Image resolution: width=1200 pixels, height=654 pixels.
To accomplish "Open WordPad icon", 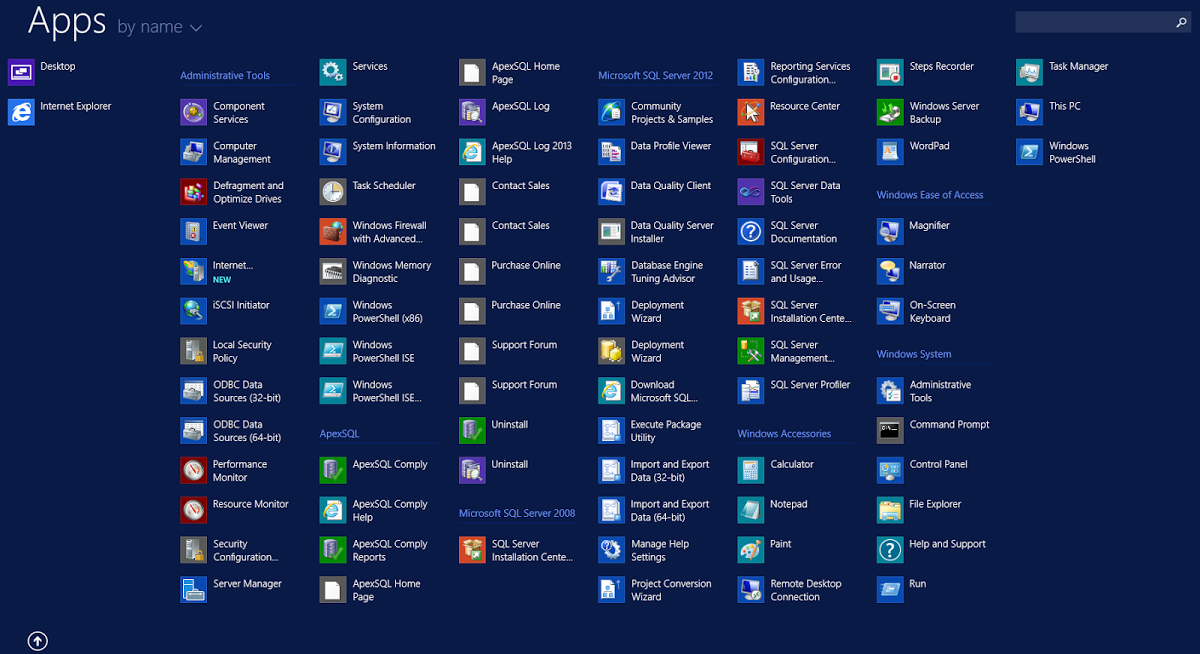I will [891, 152].
